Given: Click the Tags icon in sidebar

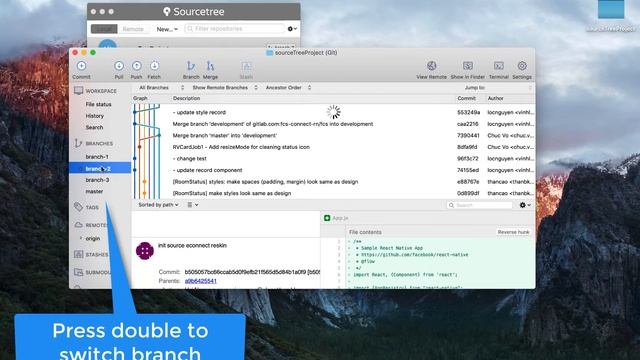Looking at the screenshot, I should click(78, 207).
